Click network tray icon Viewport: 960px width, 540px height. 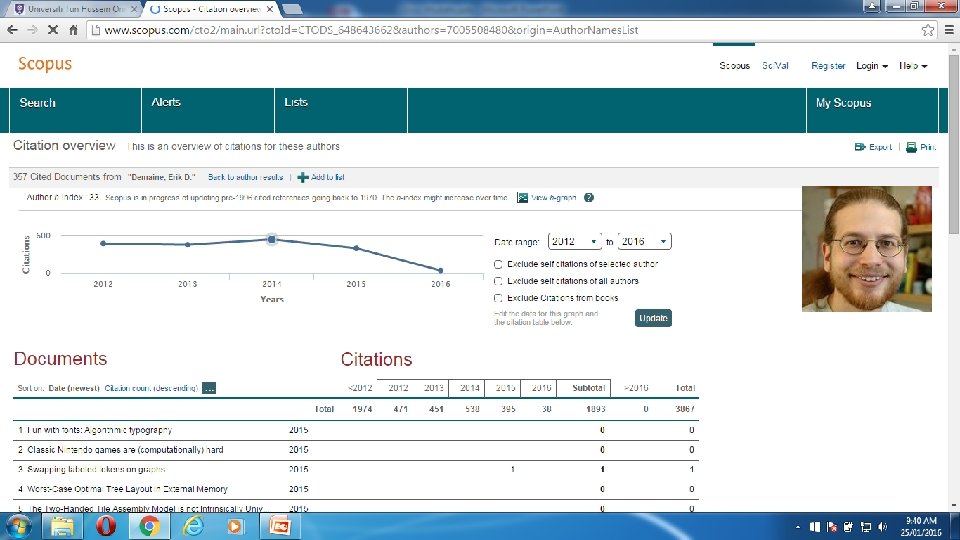(x=866, y=527)
